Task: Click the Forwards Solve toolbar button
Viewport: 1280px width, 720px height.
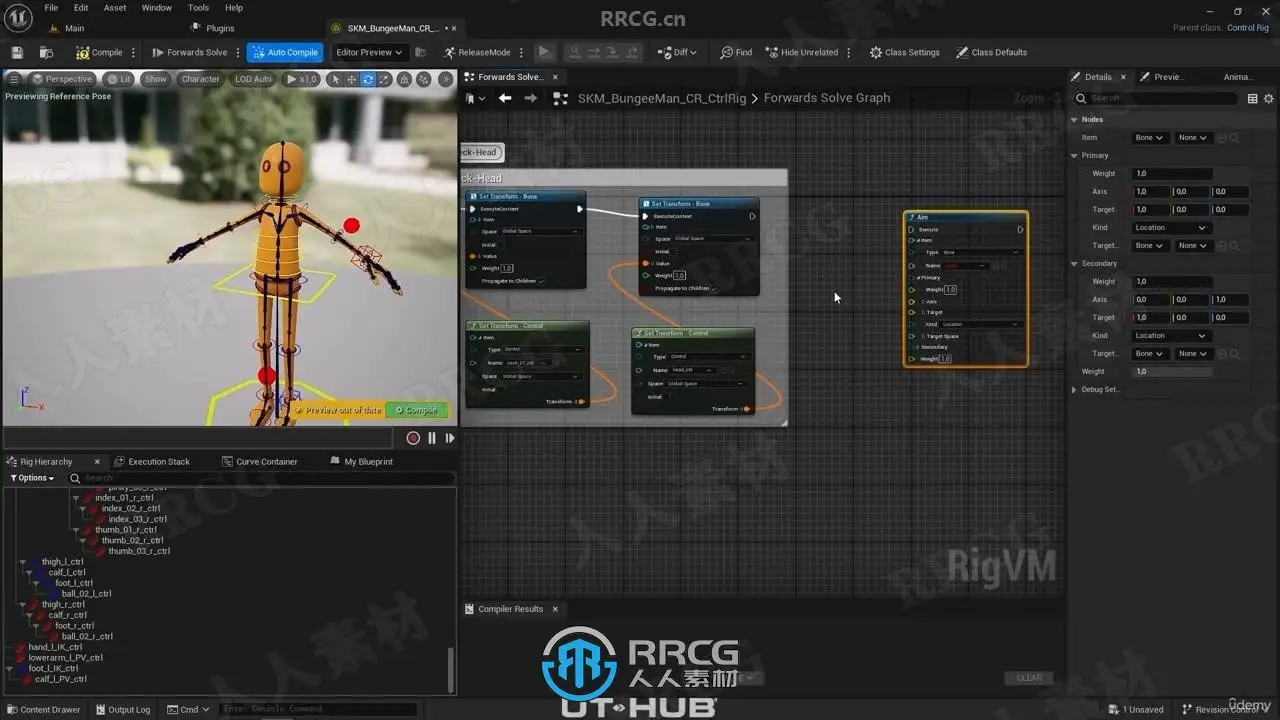Action: click(190, 52)
